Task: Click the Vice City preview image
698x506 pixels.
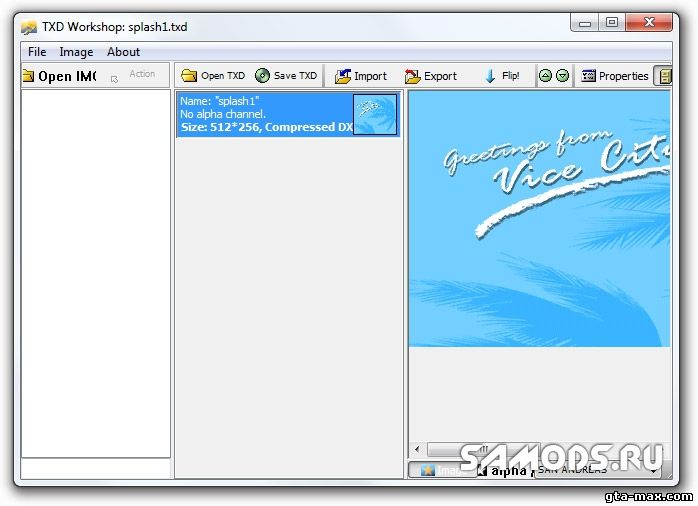Action: [539, 219]
